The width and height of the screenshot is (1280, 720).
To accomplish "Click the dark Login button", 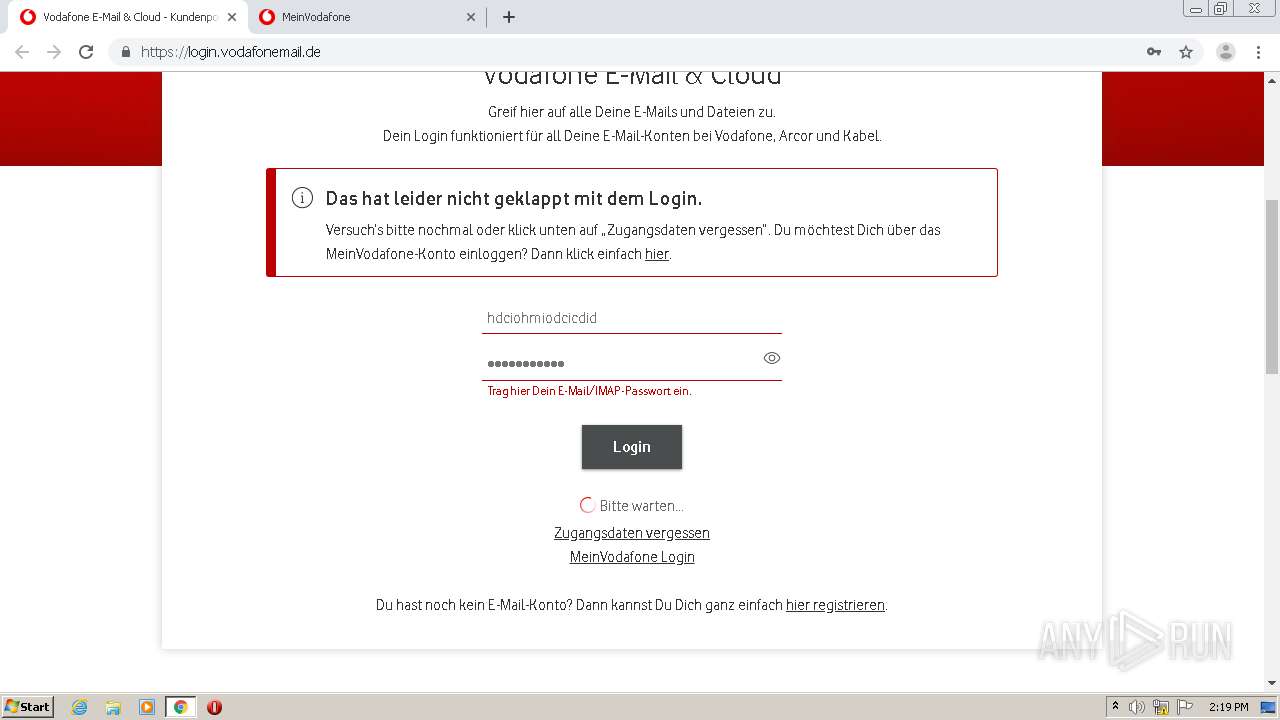I will [x=632, y=447].
